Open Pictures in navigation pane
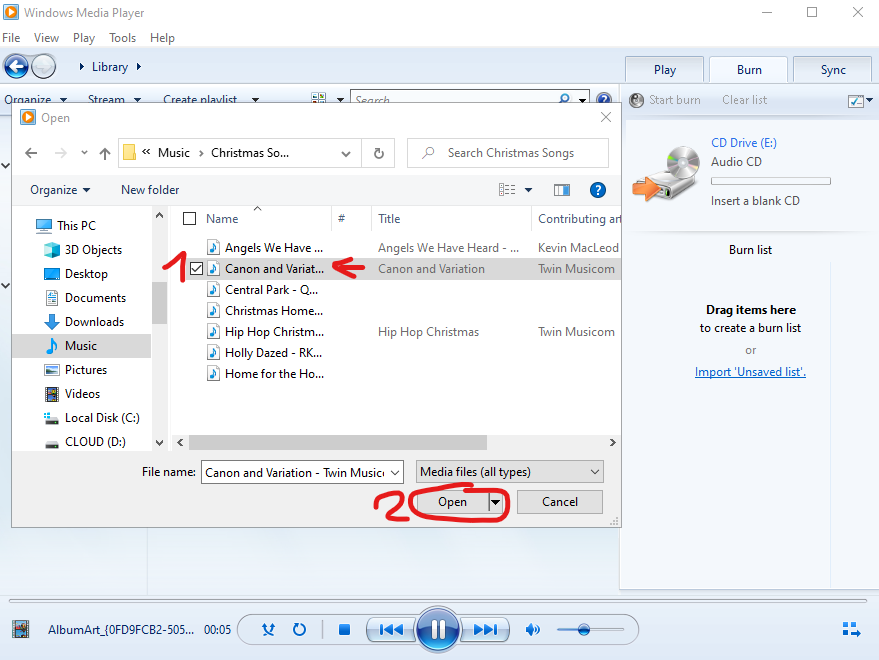The image size is (879, 660). [86, 370]
